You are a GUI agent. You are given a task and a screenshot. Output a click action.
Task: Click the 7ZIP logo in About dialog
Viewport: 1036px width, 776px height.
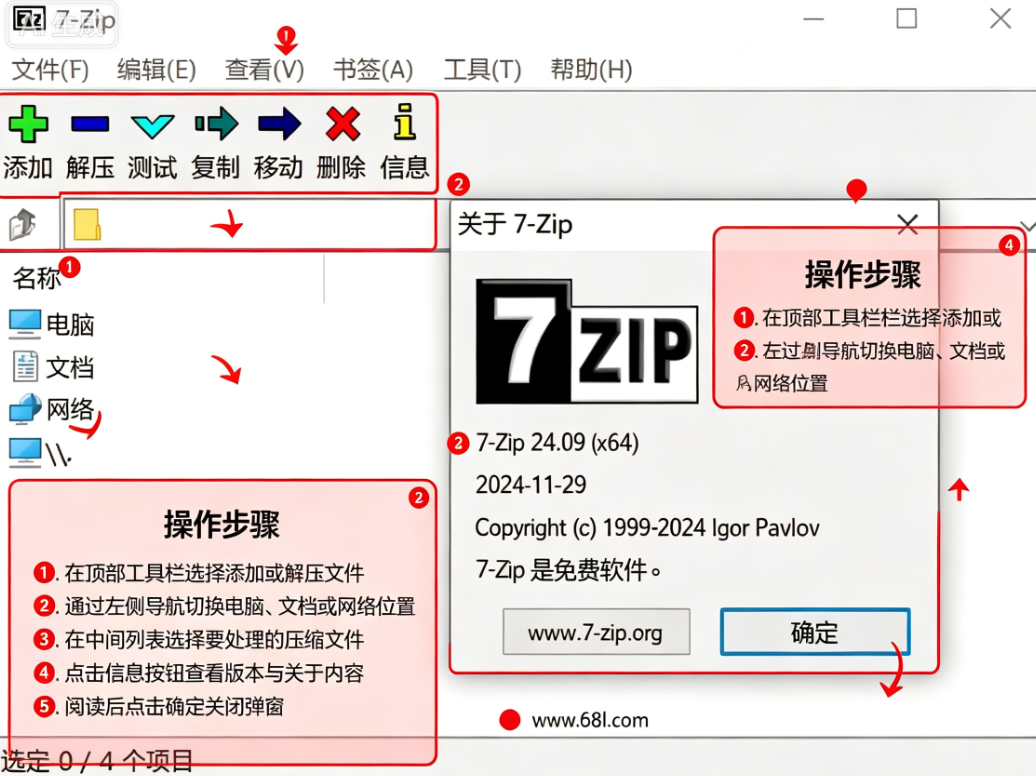587,341
